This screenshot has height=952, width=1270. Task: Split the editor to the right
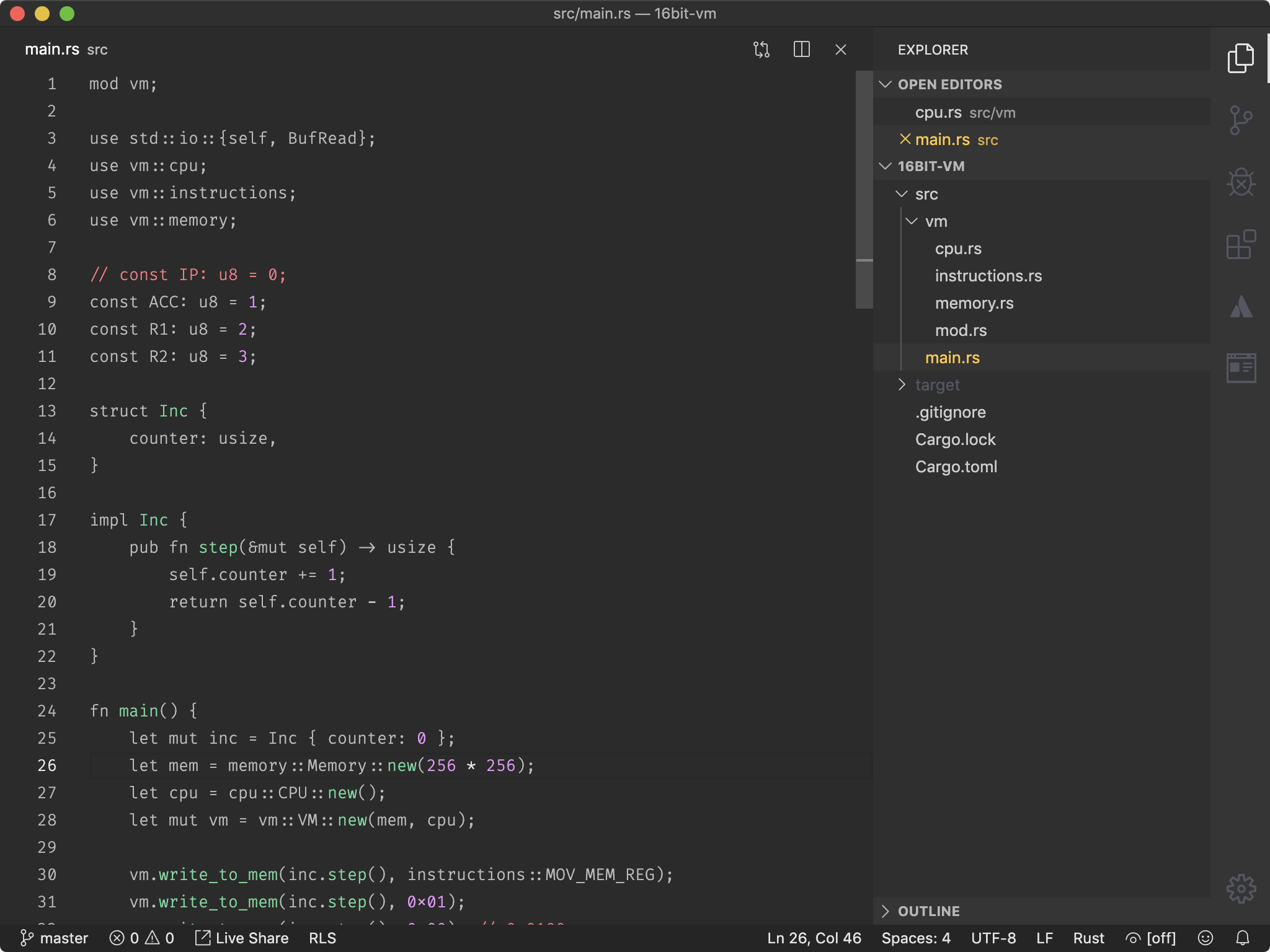801,50
